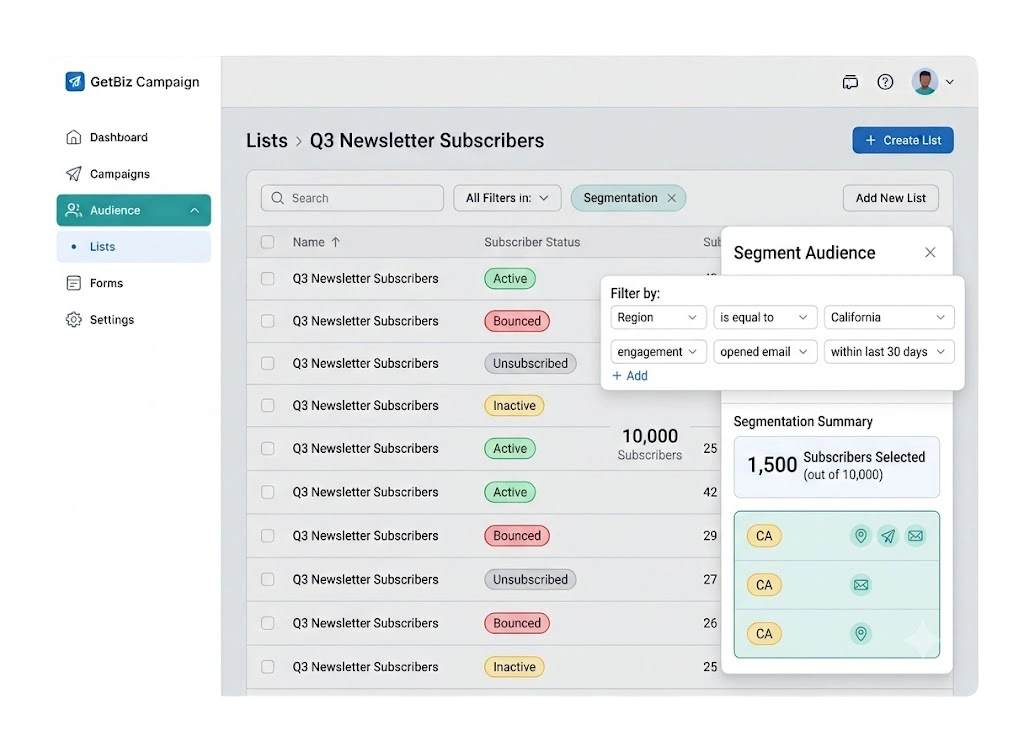Open the All Filters in dropdown
Screen dimensions: 1024x741
(507, 198)
